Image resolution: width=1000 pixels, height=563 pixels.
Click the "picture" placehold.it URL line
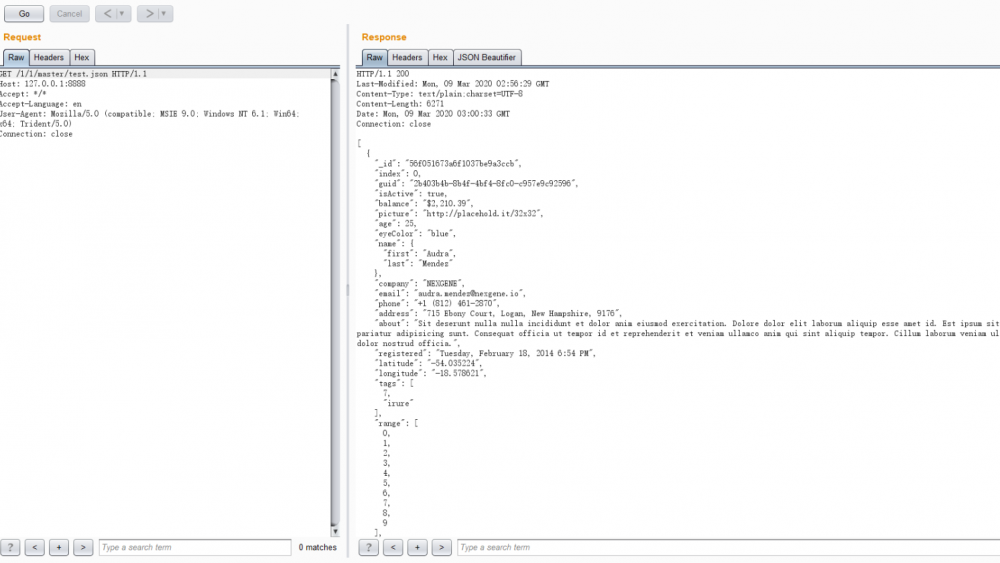pos(459,214)
